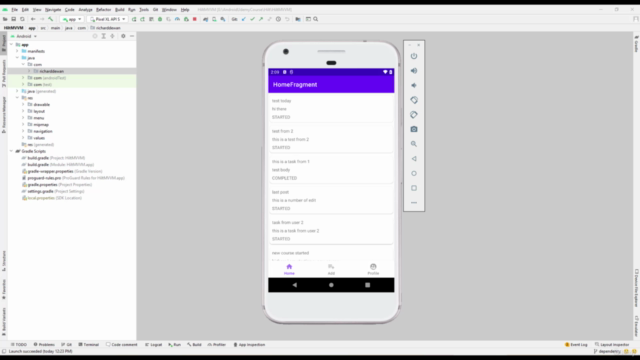Tap emulator panel Overview square
This screenshot has height=360, width=640.
pyautogui.click(x=414, y=188)
